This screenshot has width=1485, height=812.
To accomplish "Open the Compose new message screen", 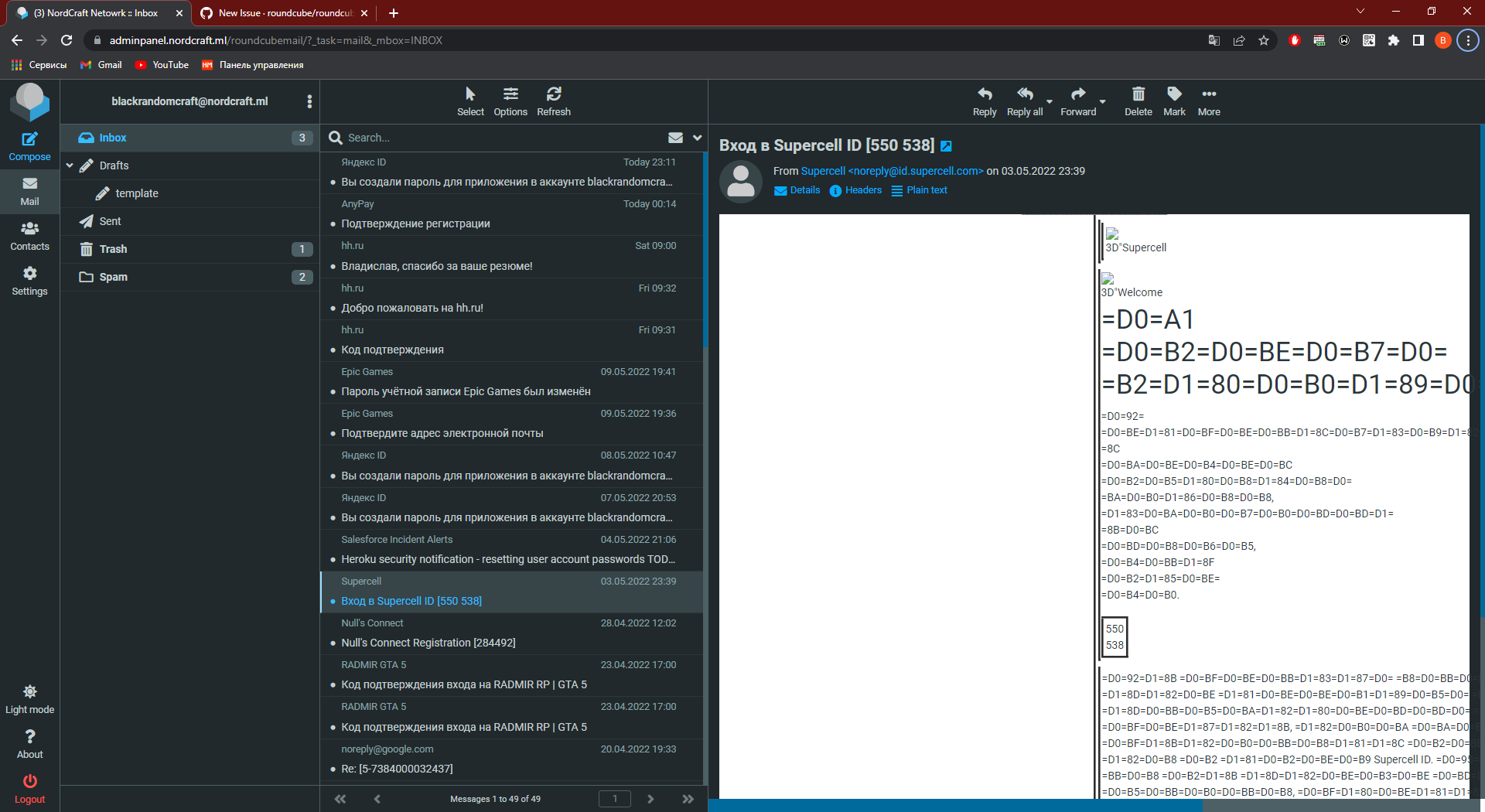I will pos(29,145).
